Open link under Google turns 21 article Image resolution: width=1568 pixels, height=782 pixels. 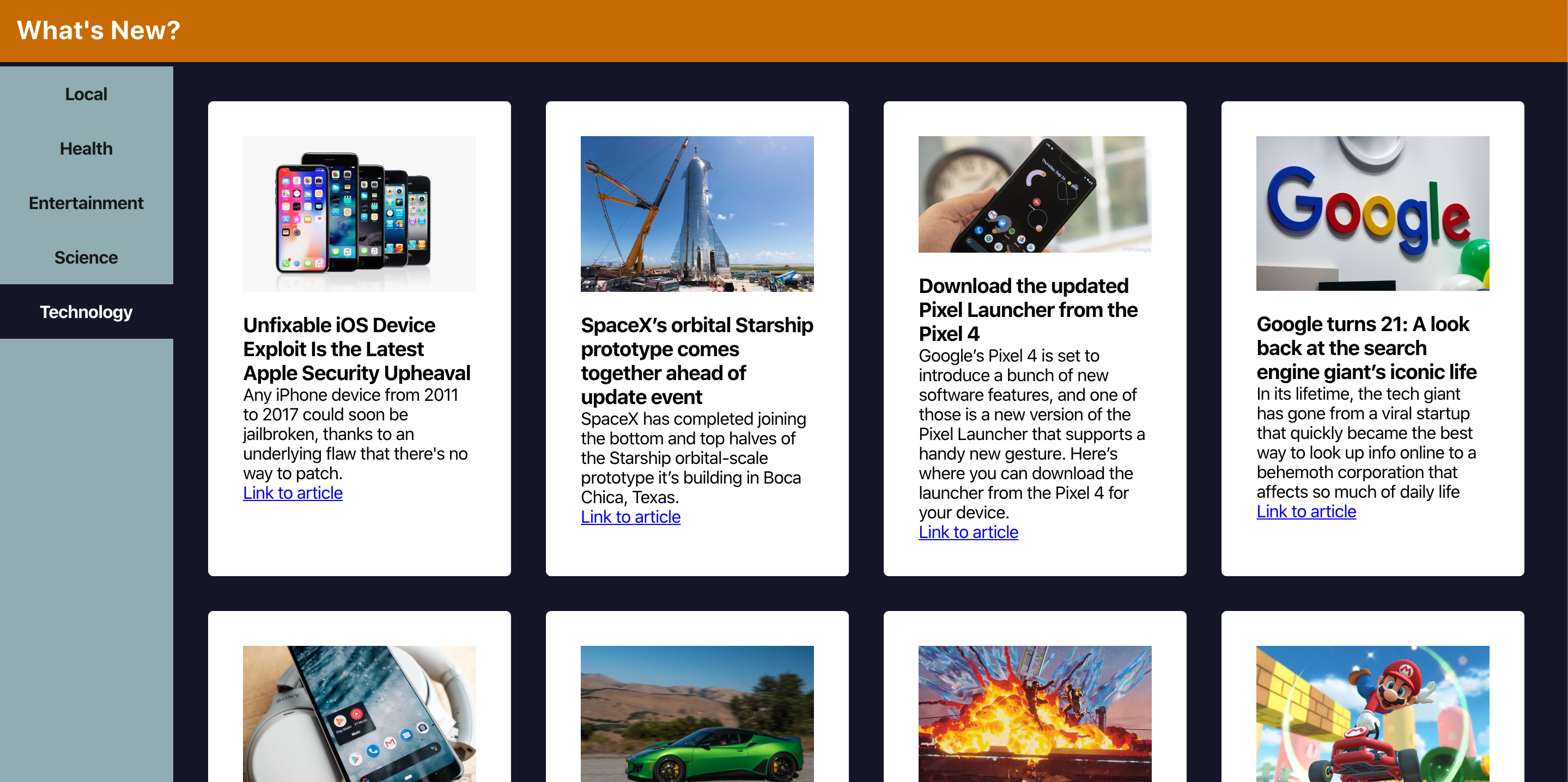1306,511
